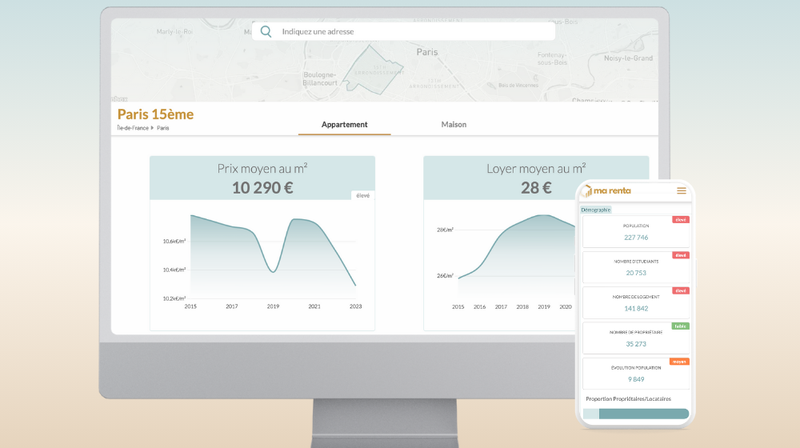
Task: Open the hamburger menu on mobile view
Action: pyautogui.click(x=681, y=191)
